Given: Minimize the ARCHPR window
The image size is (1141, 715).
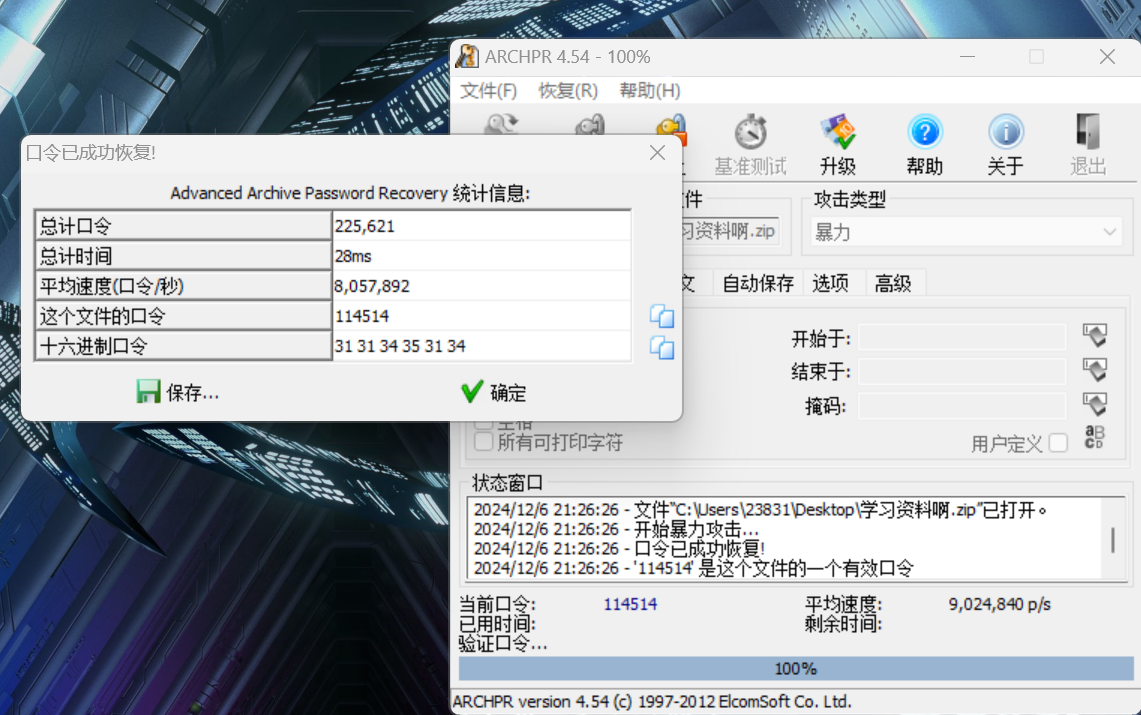Looking at the screenshot, I should pos(967,57).
